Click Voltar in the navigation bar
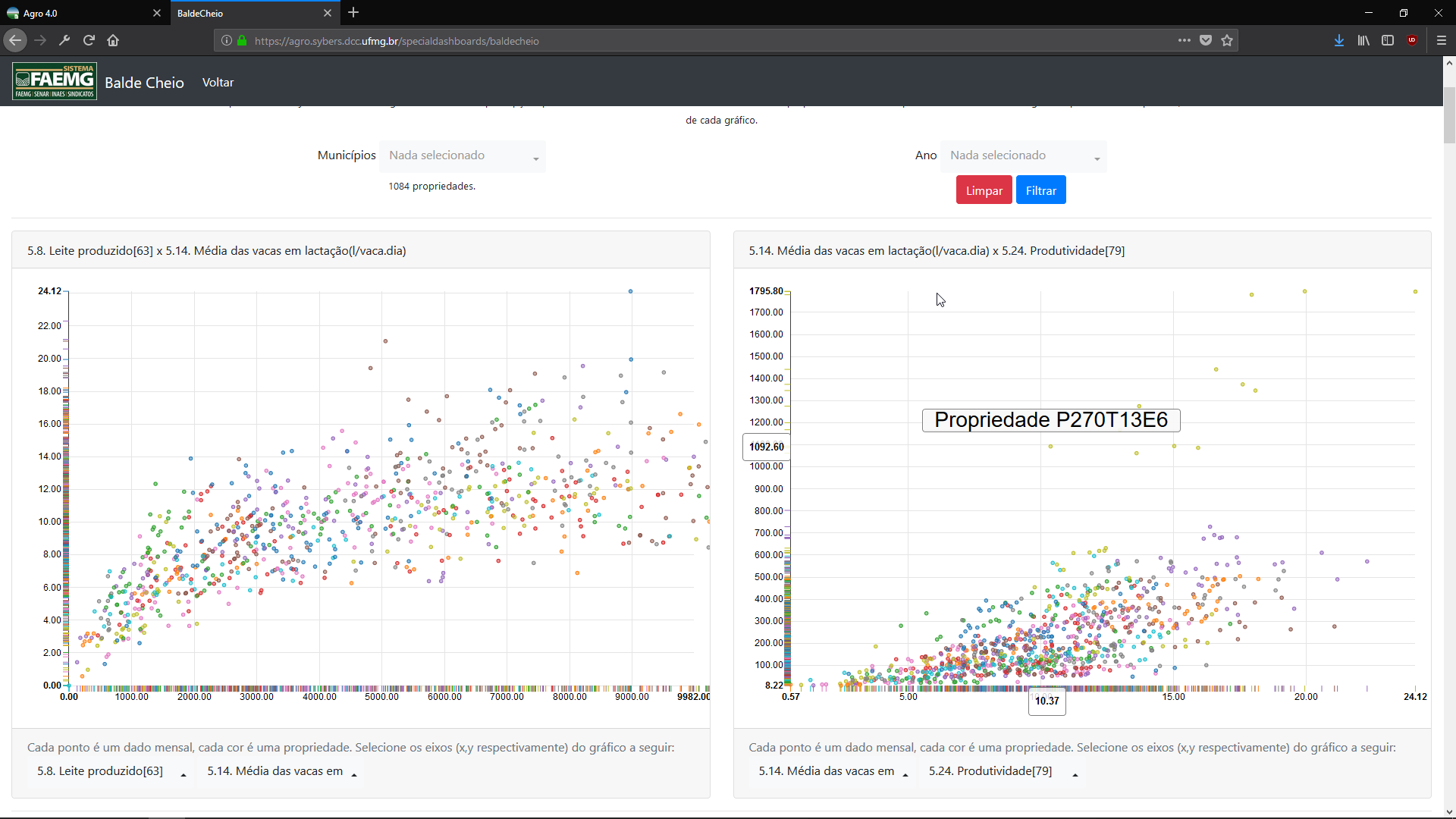This screenshot has height=819, width=1456. [x=218, y=83]
